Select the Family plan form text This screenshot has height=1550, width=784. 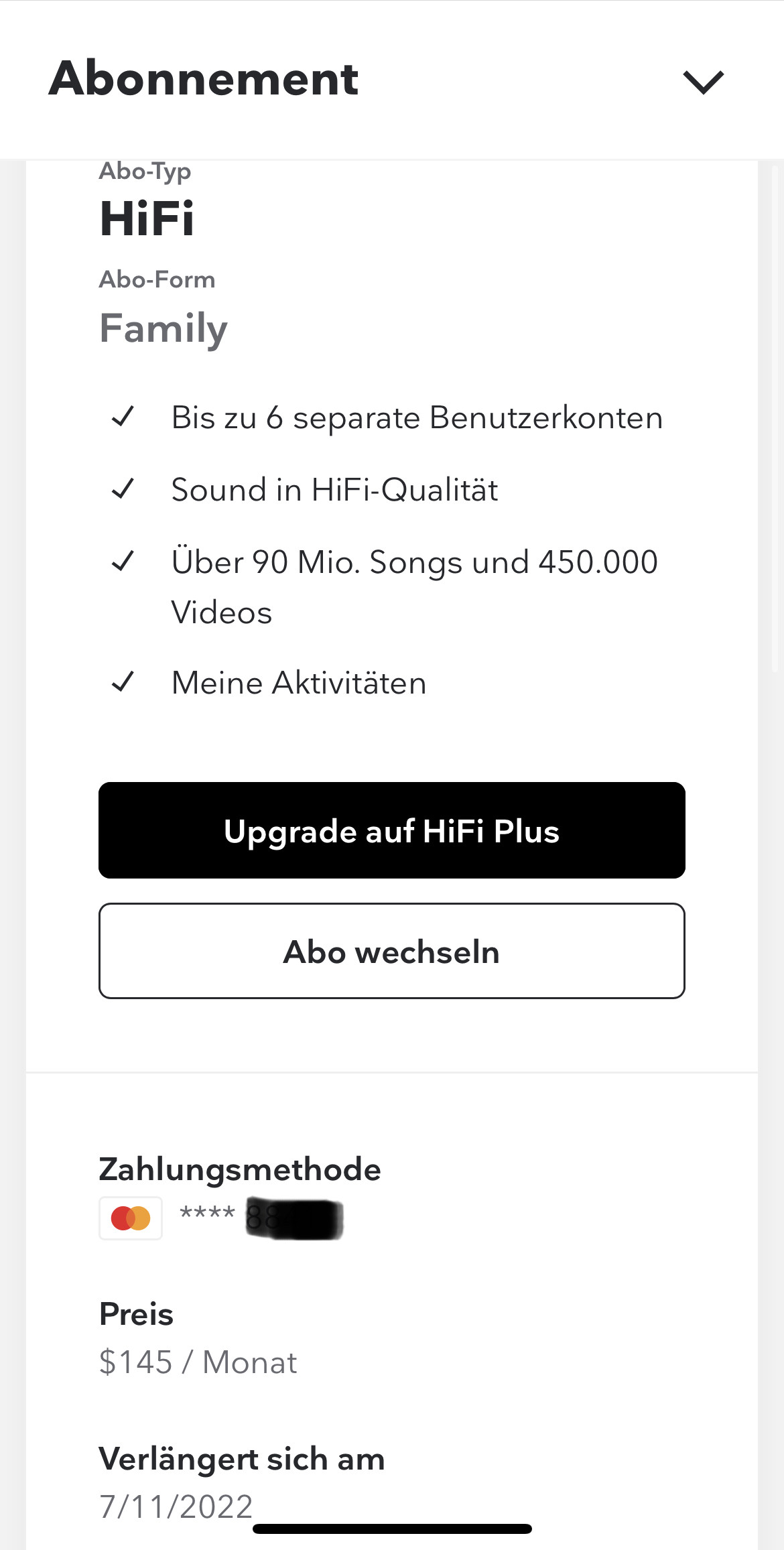click(164, 328)
